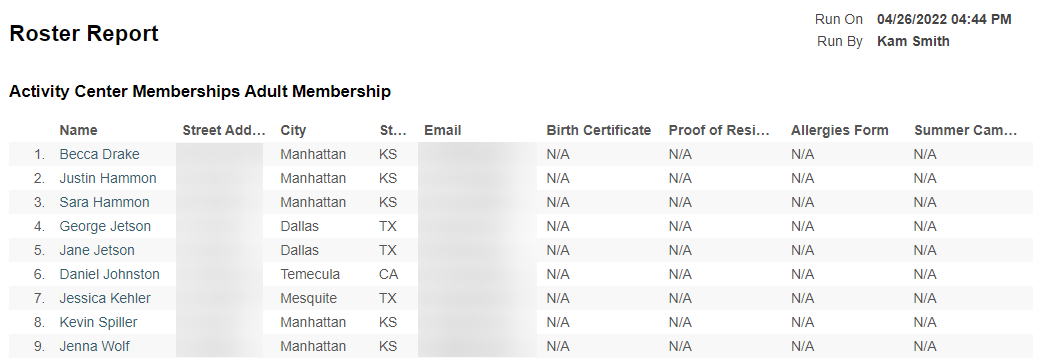Open Daniel Johnston's entry

[110, 275]
